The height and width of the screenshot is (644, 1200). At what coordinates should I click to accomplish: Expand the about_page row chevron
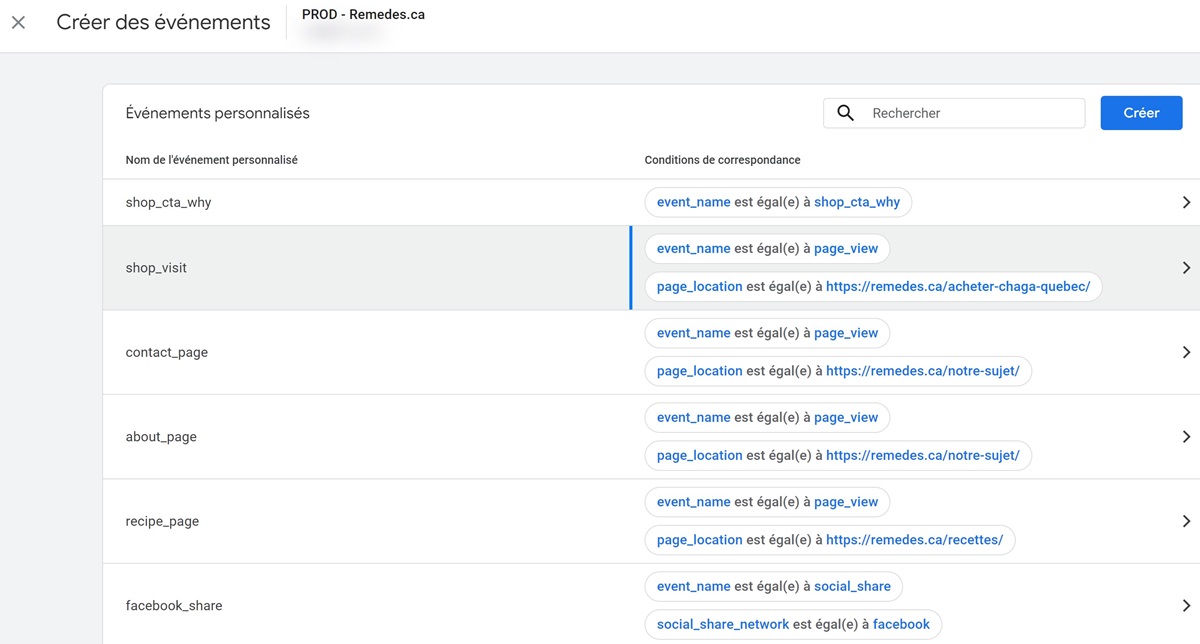click(1186, 437)
